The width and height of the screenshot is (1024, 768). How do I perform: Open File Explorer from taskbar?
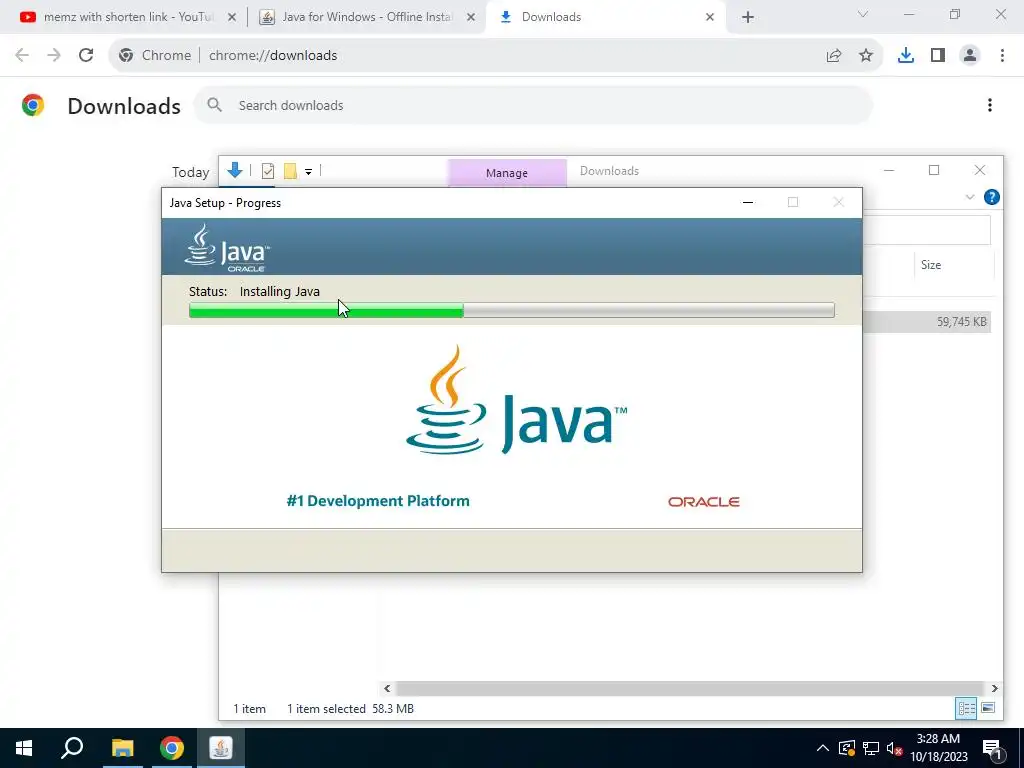click(x=122, y=748)
